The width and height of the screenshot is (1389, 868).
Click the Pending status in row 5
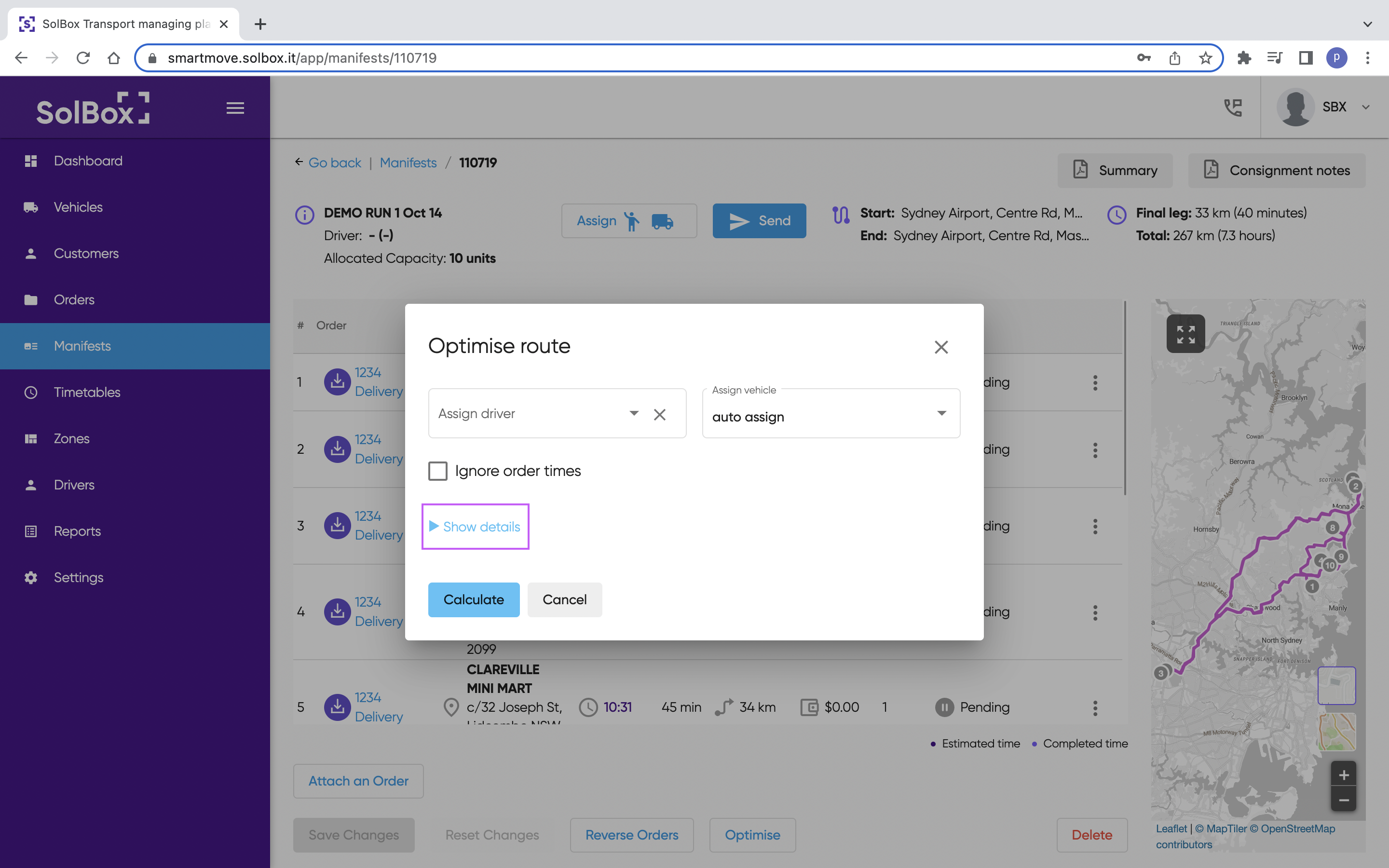point(973,707)
